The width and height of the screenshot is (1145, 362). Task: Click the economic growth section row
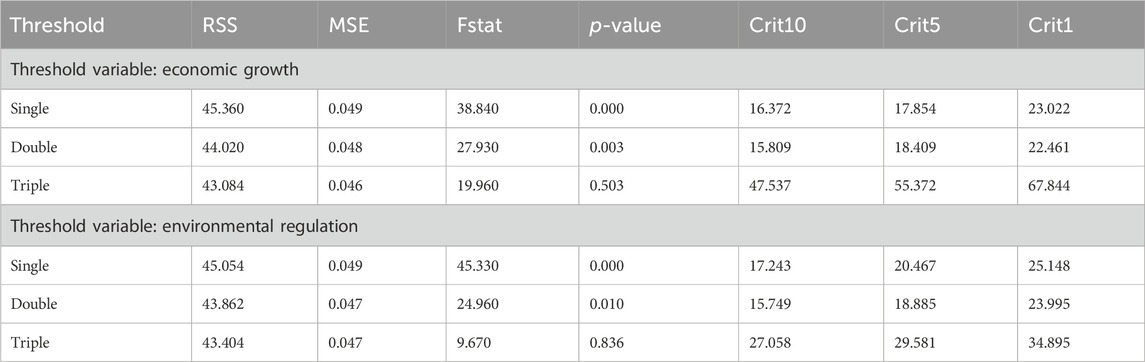pyautogui.click(x=572, y=69)
